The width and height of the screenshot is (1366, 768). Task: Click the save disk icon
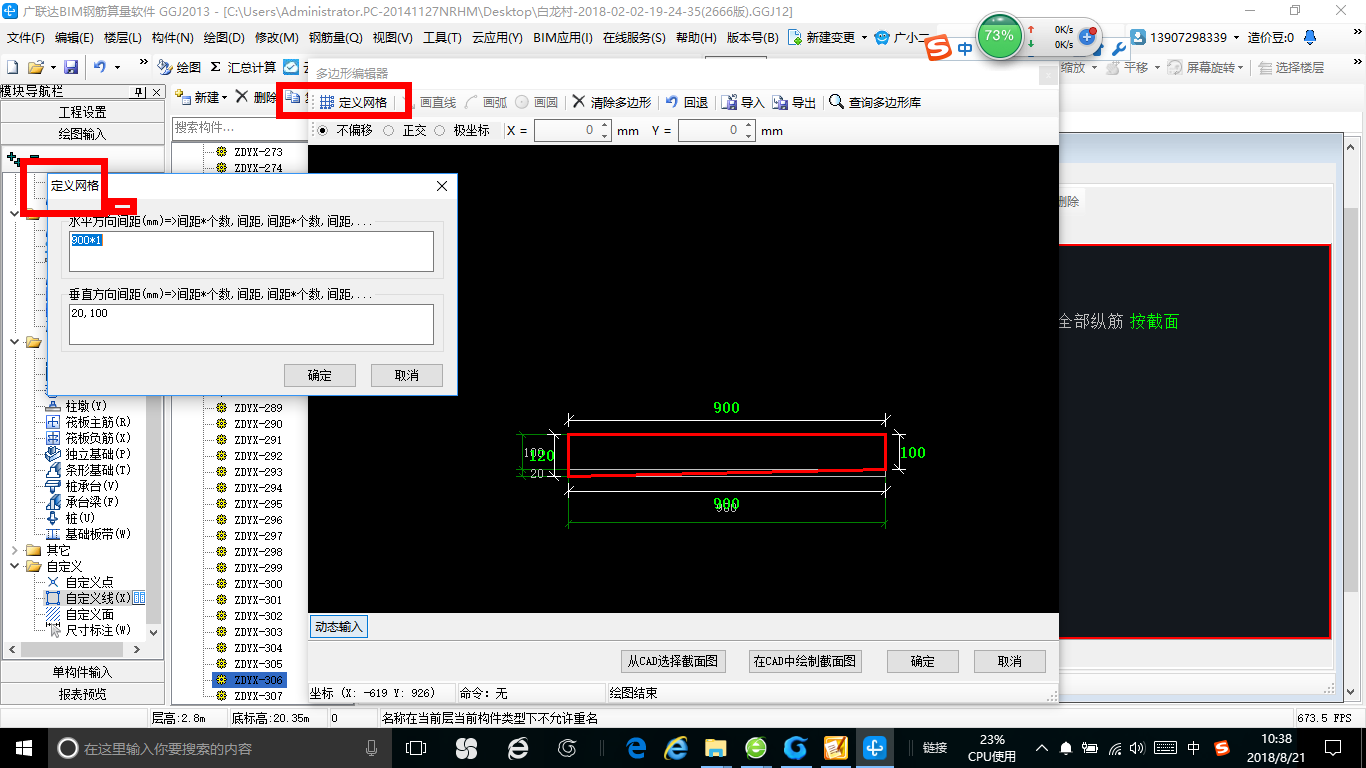pos(71,67)
